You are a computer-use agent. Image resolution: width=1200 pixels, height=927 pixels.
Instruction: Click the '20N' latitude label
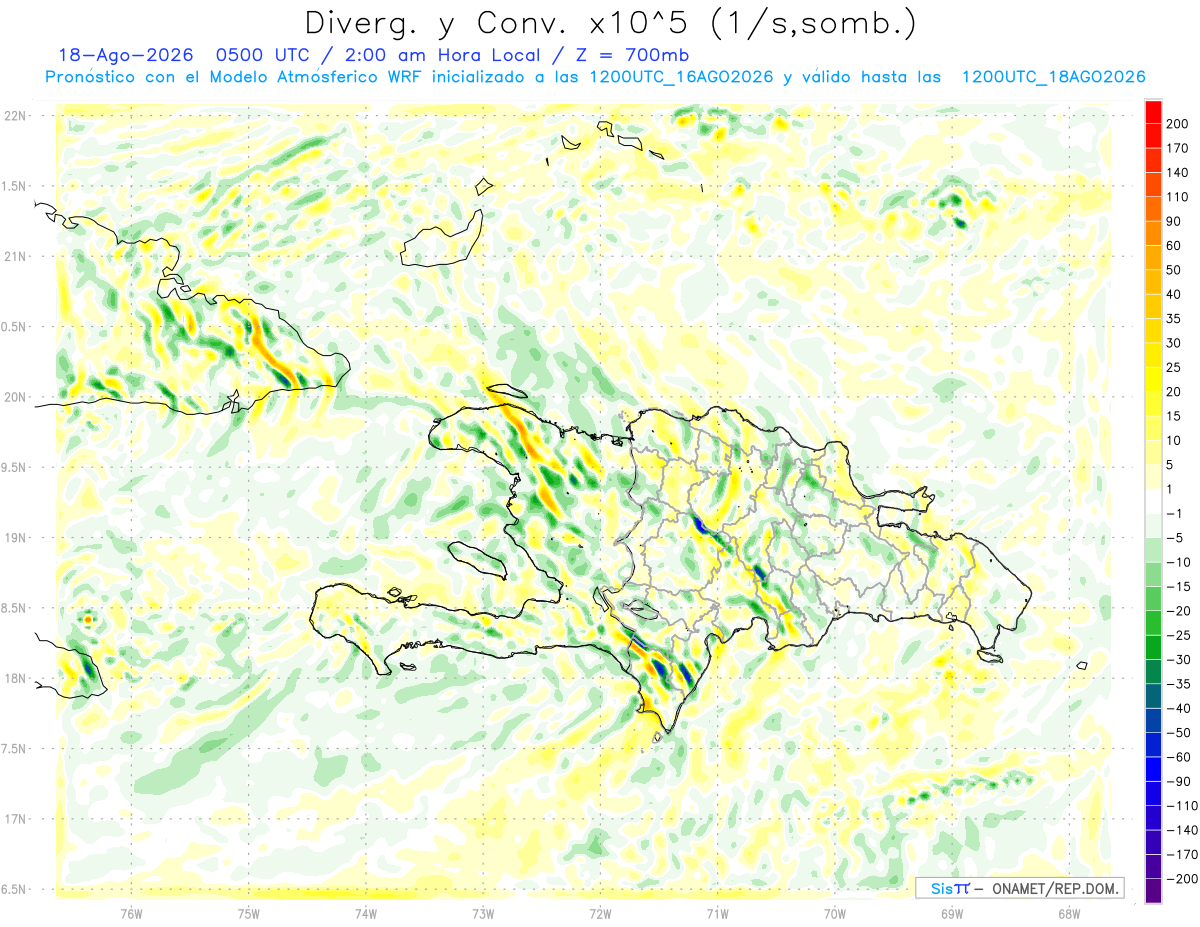click(15, 397)
